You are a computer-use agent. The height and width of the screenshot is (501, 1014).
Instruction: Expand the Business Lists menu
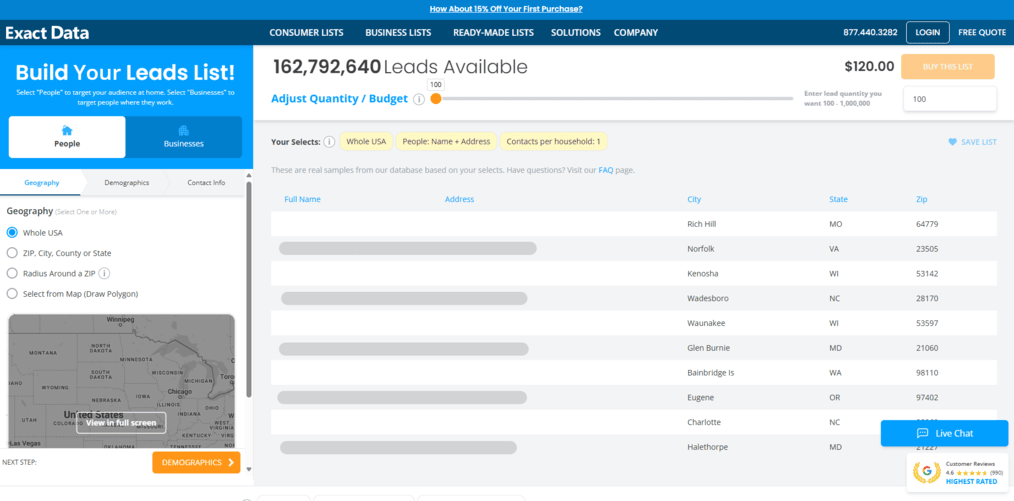click(398, 33)
